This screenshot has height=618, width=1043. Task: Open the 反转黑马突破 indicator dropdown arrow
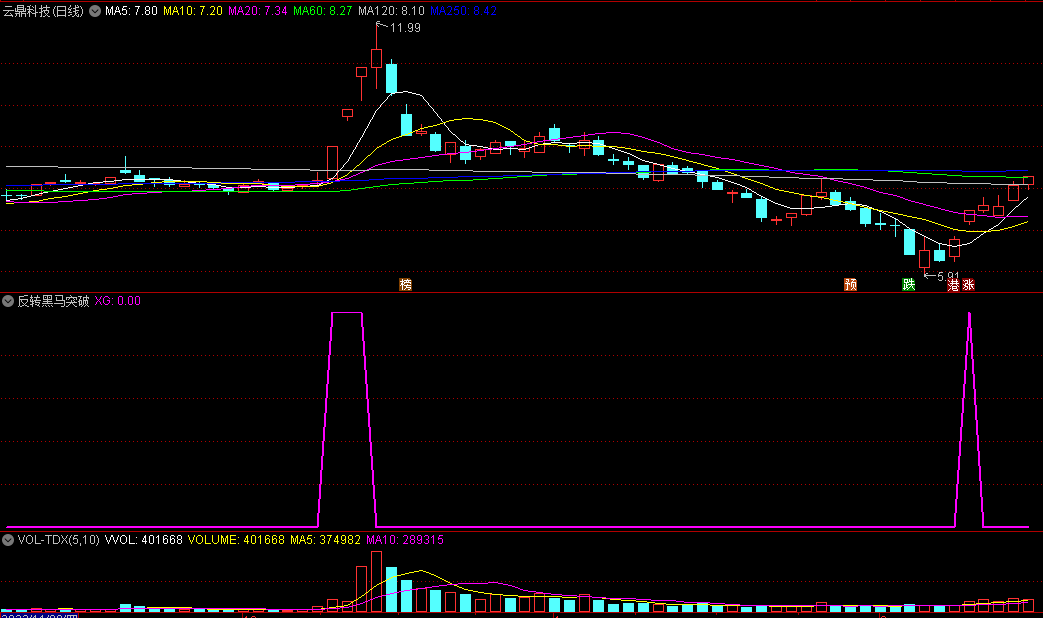tap(8, 301)
